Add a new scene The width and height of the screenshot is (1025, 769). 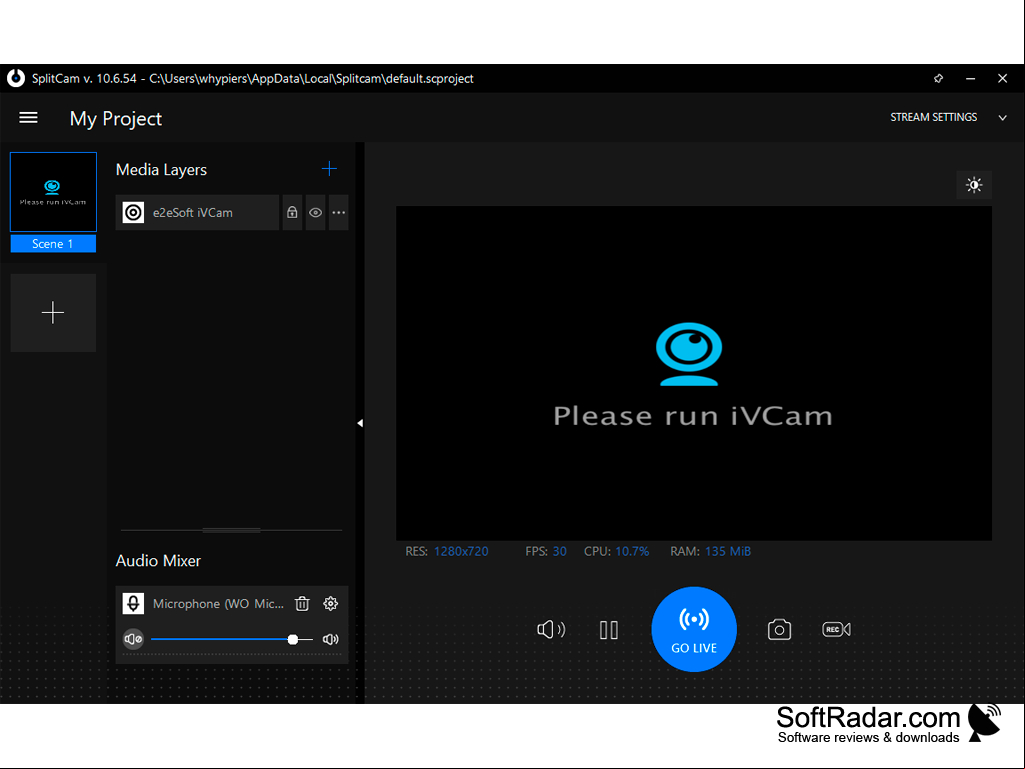coord(53,313)
